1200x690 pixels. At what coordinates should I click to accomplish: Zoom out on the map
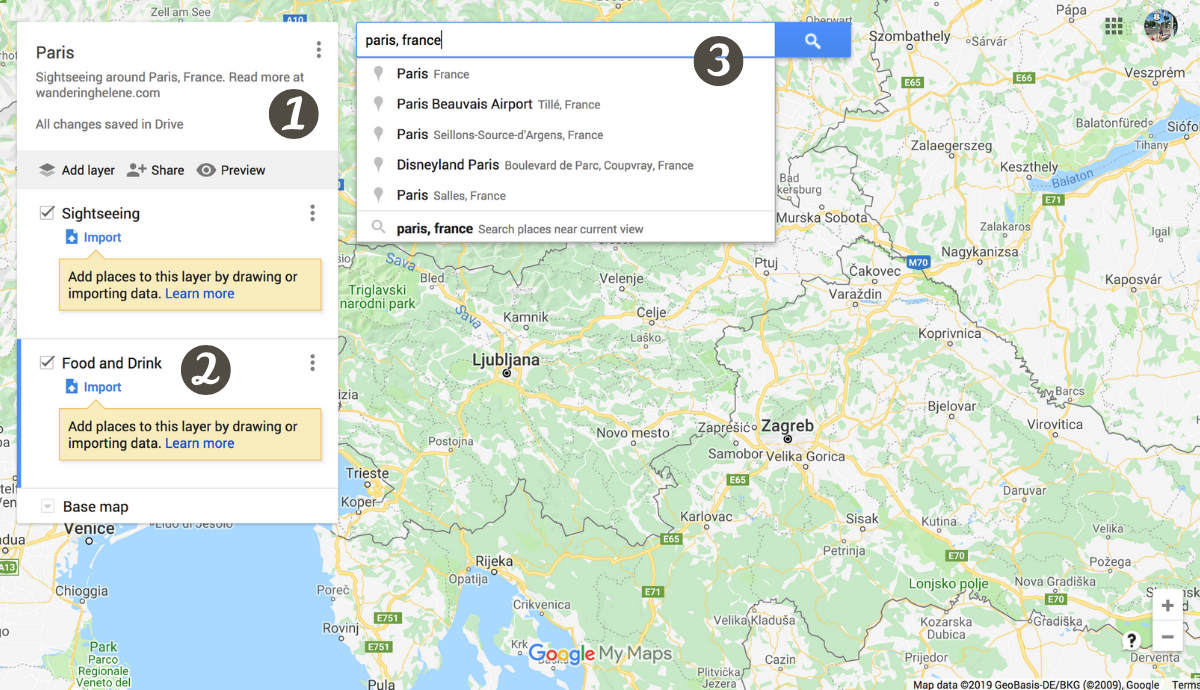(x=1167, y=636)
